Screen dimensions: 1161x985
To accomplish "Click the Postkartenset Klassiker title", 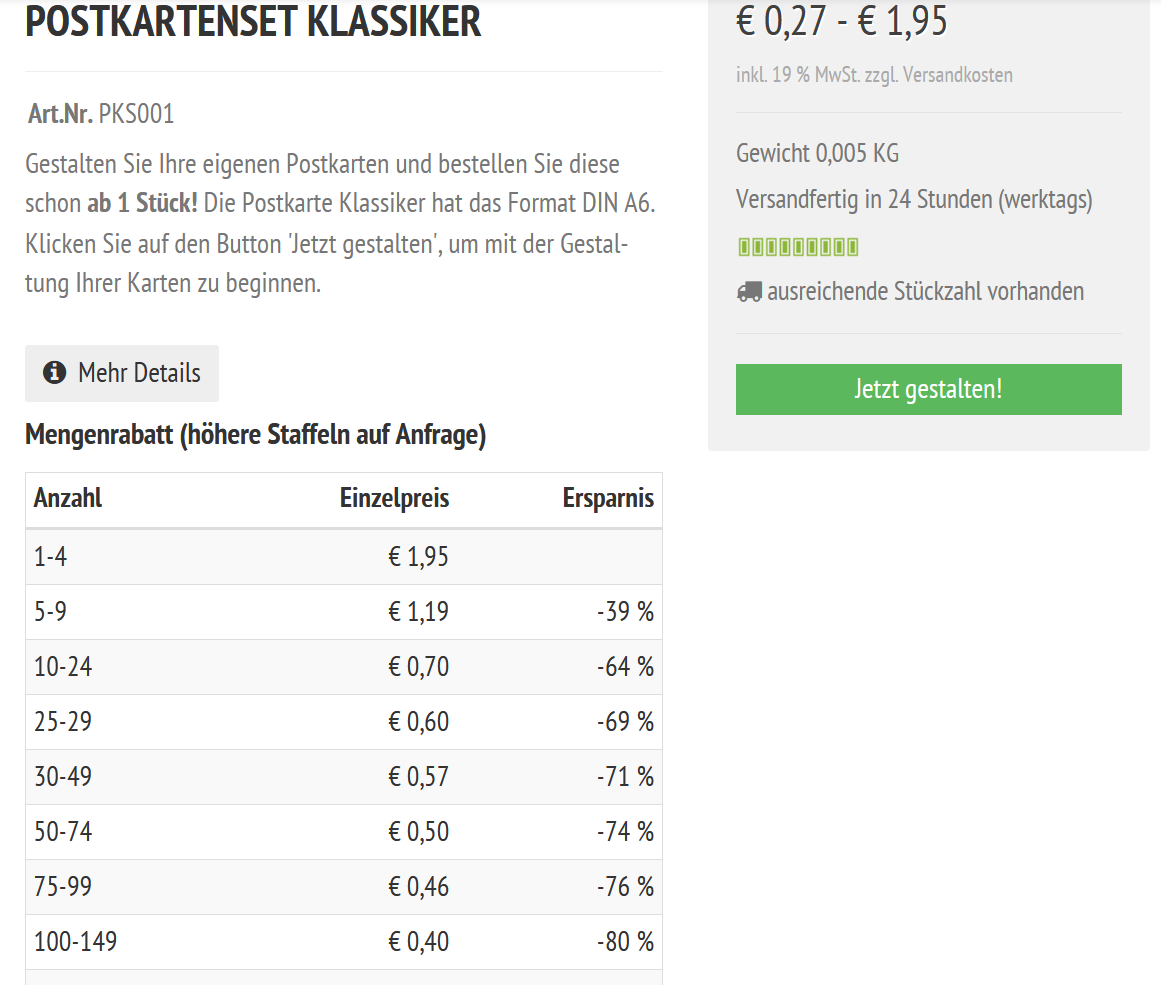I will click(x=253, y=22).
